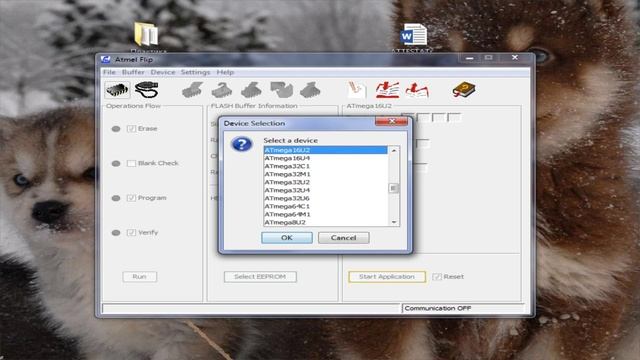Open the File menu
Viewport: 640px width, 360px height.
pos(109,72)
